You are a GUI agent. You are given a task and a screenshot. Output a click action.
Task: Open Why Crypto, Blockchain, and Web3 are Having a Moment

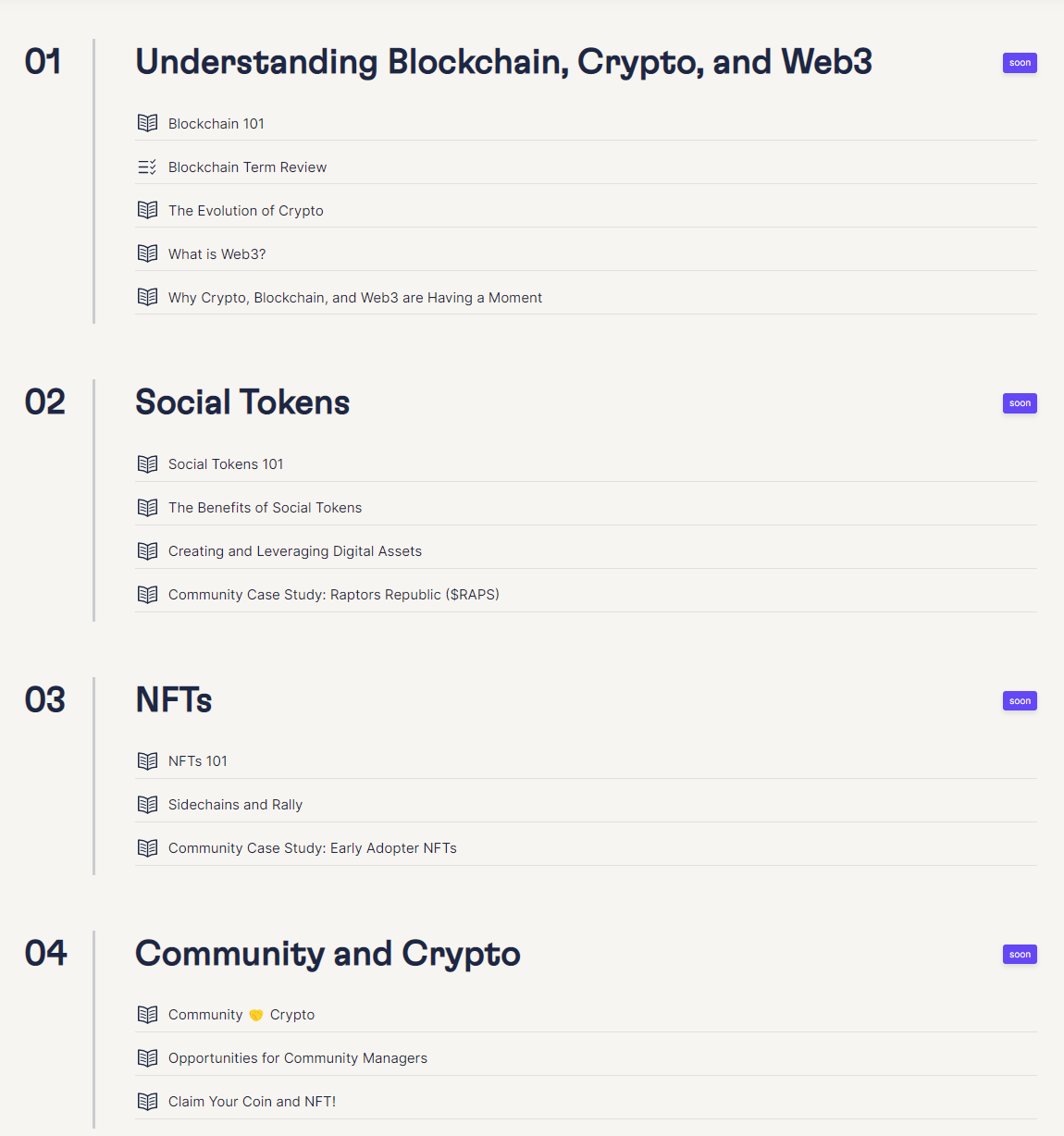pyautogui.click(x=586, y=297)
